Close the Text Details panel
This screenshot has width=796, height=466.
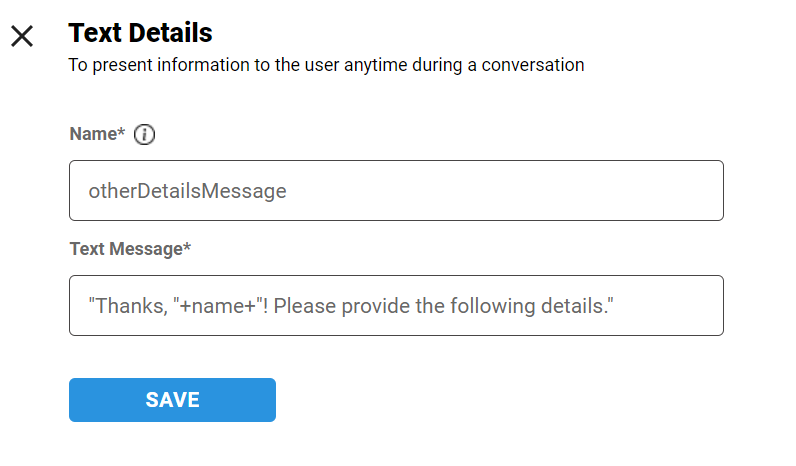[x=22, y=36]
